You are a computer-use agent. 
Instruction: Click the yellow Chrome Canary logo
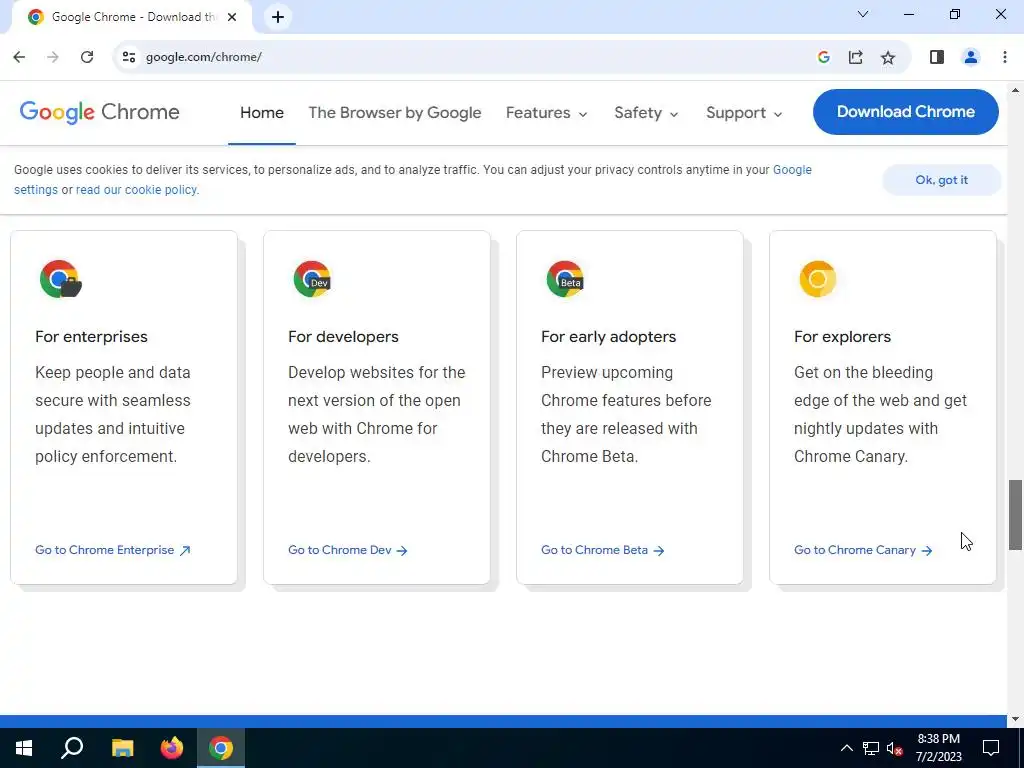[x=818, y=279]
